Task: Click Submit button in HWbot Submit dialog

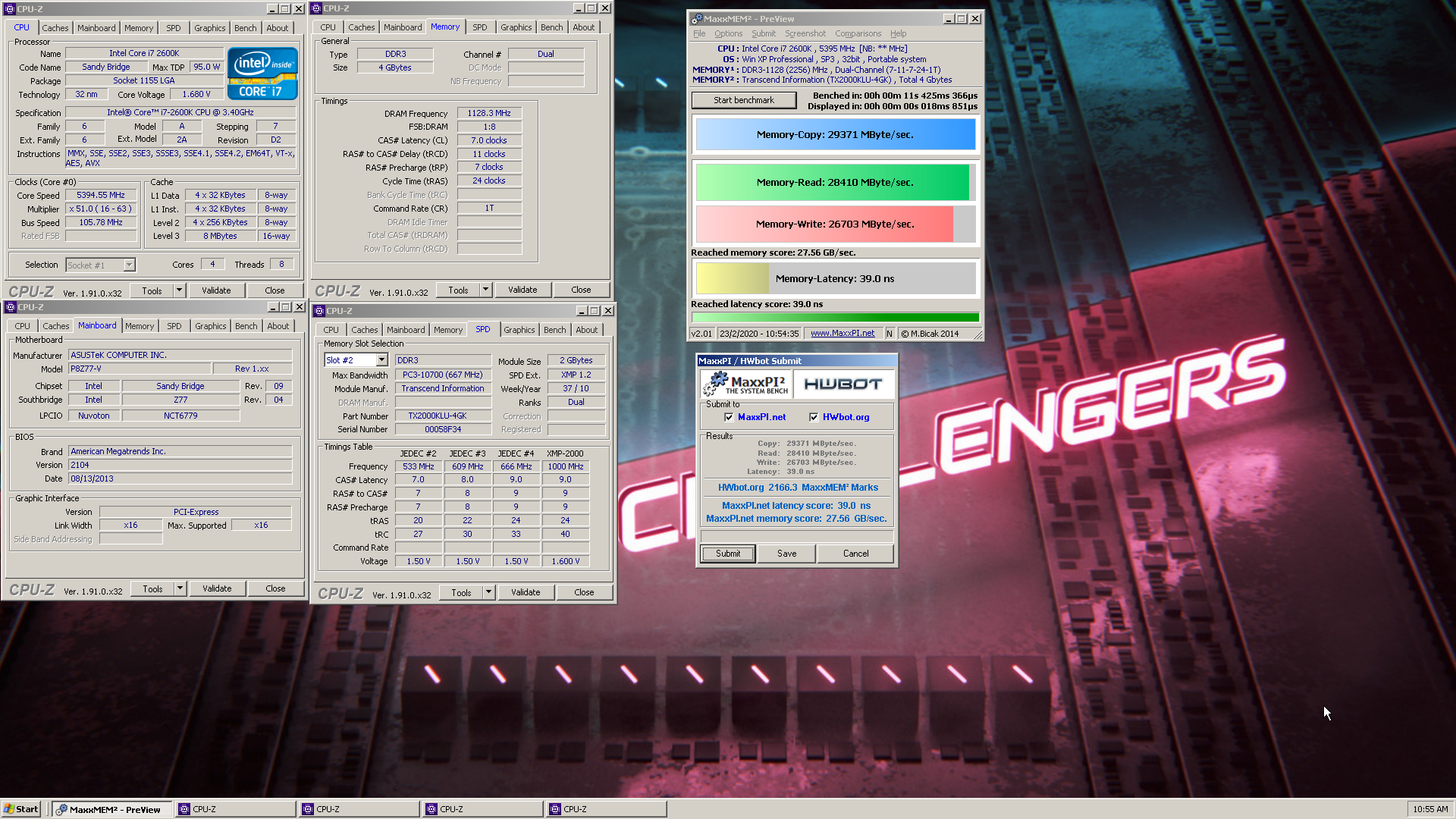Action: 727,554
